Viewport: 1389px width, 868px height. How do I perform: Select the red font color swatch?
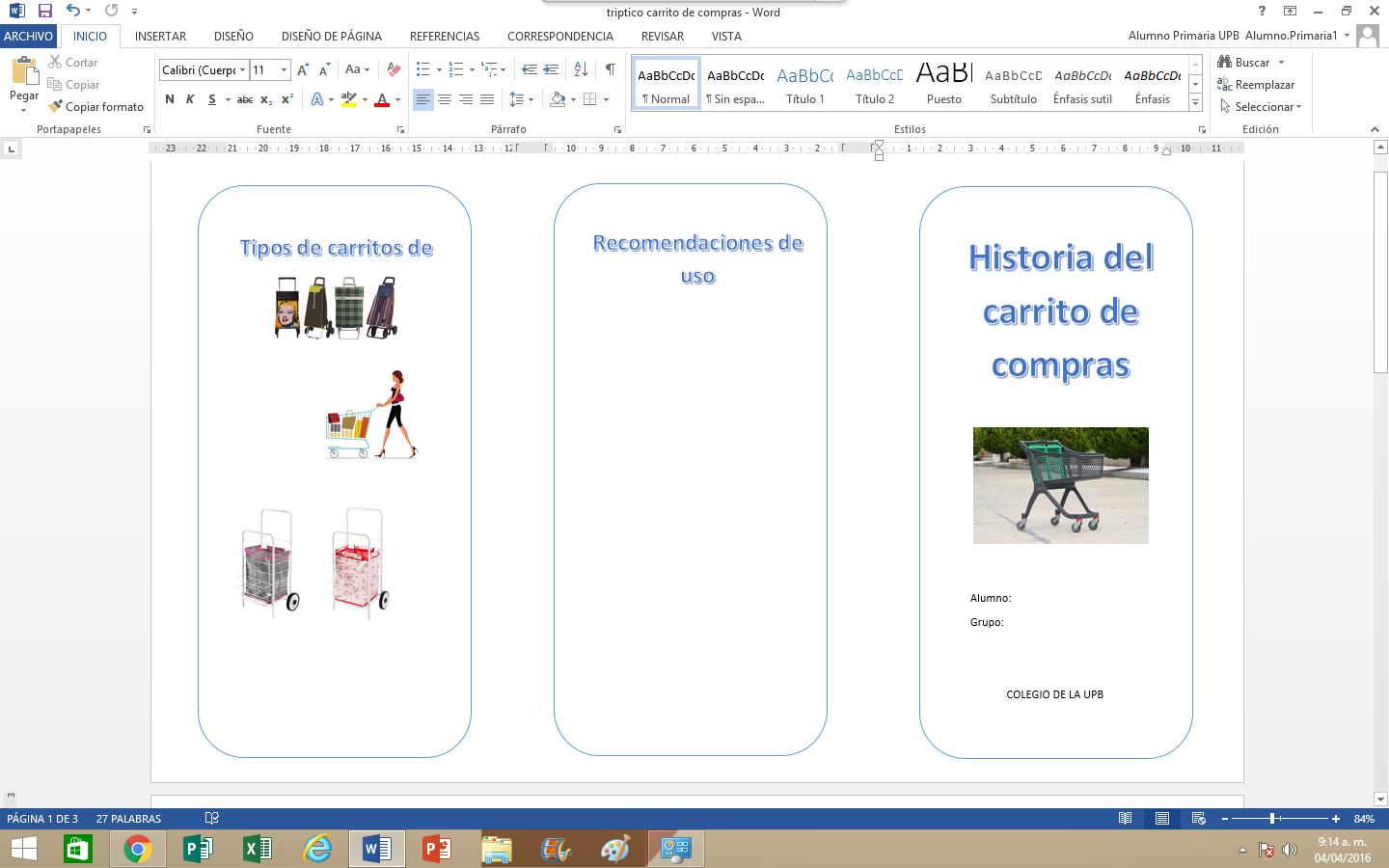[384, 99]
